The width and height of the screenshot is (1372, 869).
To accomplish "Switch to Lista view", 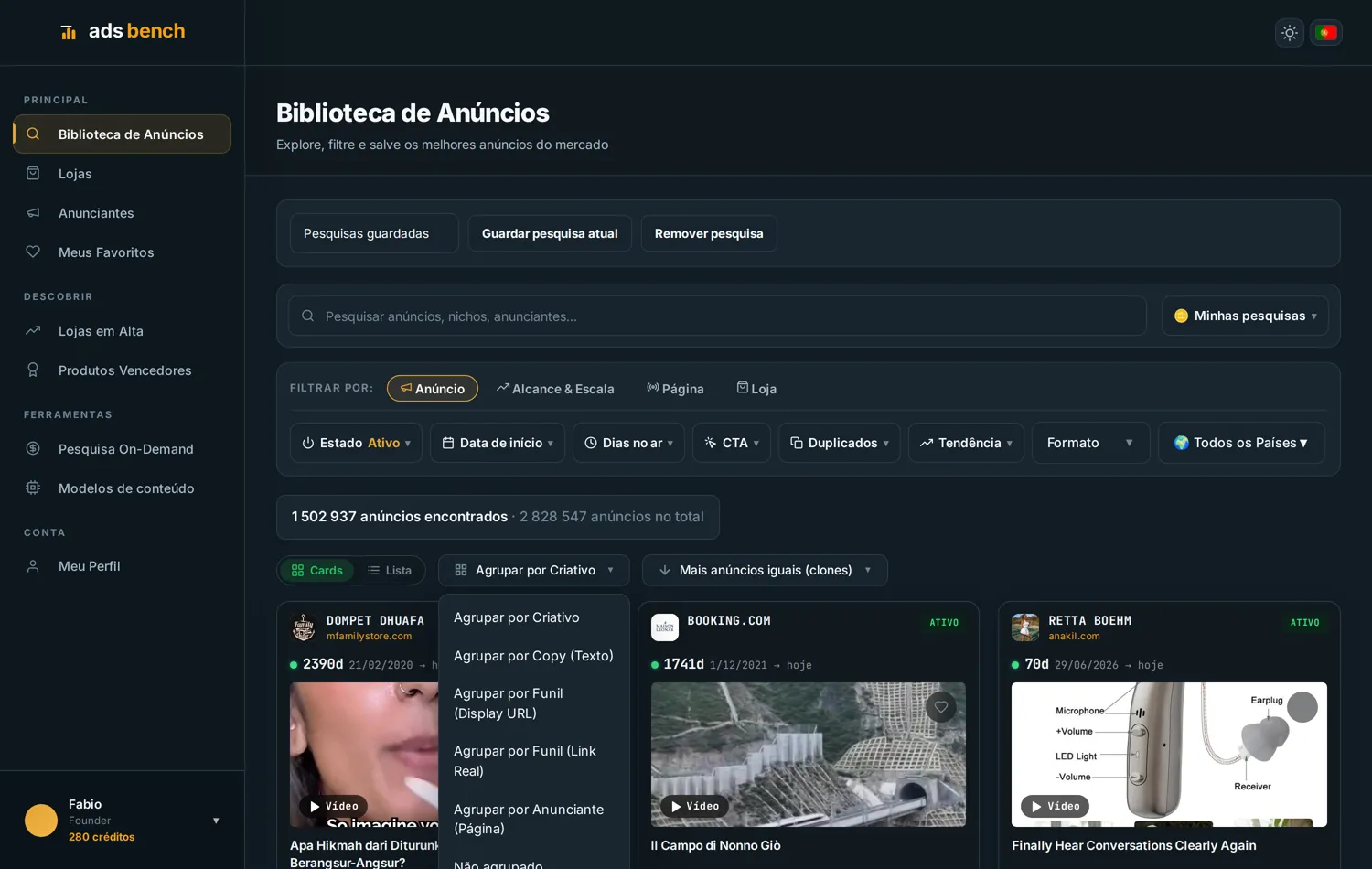I will pos(390,570).
